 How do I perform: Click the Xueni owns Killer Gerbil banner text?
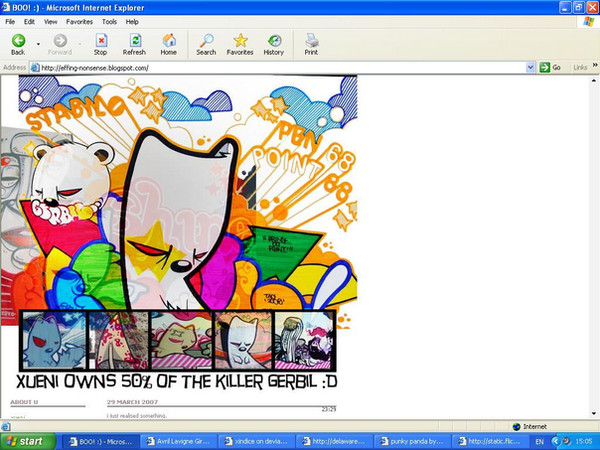point(176,382)
